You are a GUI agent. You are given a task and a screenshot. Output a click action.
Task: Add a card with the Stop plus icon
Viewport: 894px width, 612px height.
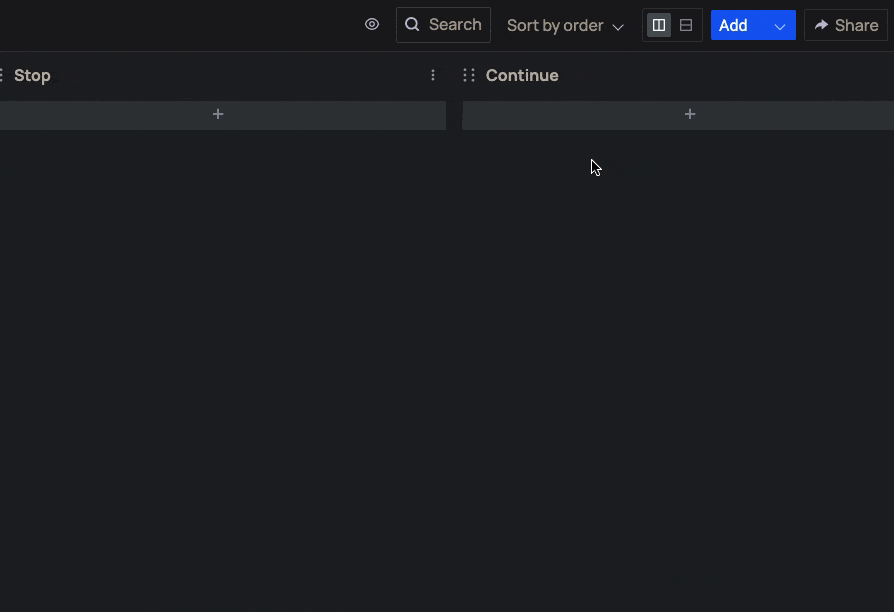click(x=218, y=115)
